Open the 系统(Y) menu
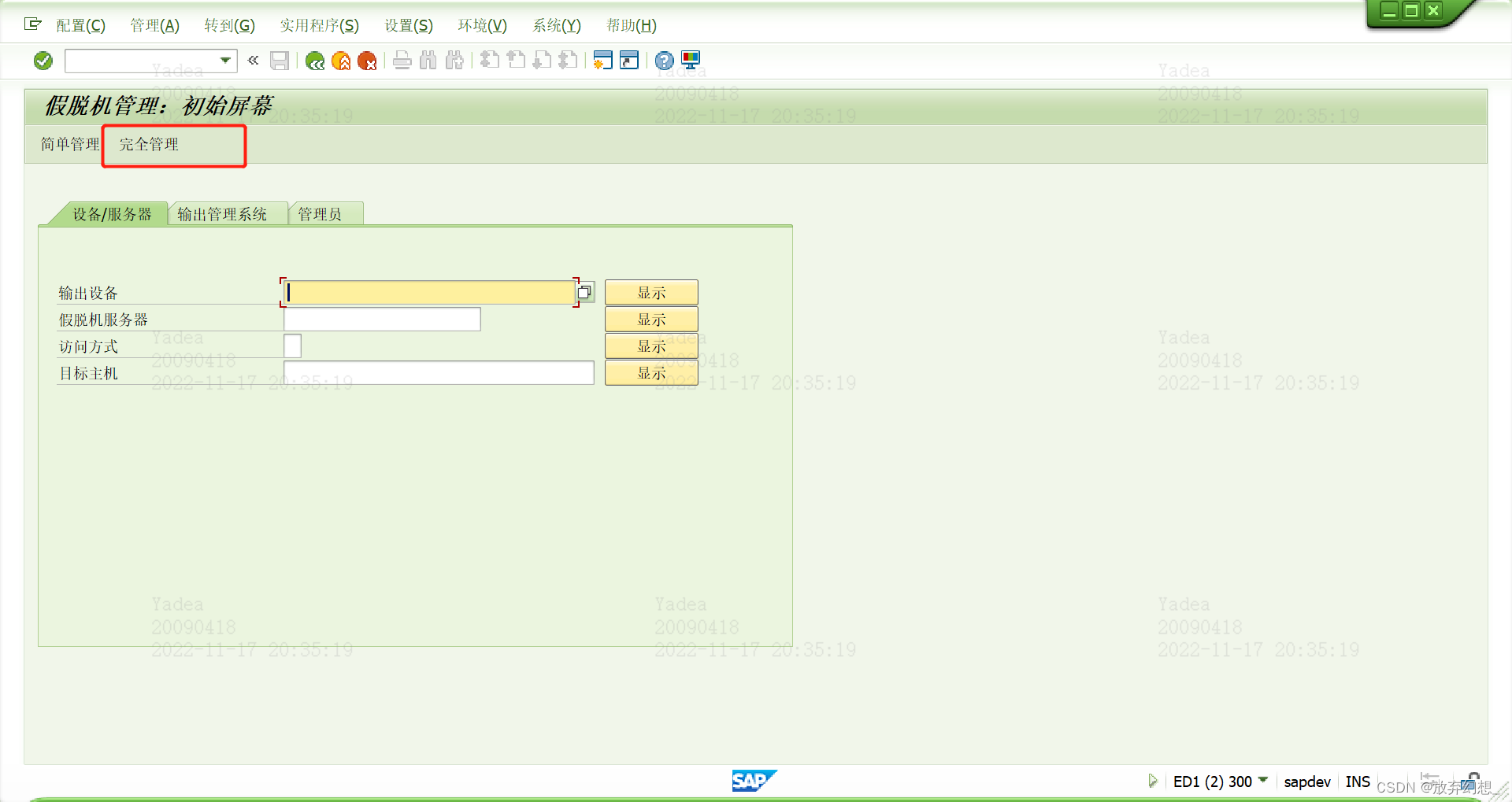The width and height of the screenshot is (1512, 802). coord(557,26)
